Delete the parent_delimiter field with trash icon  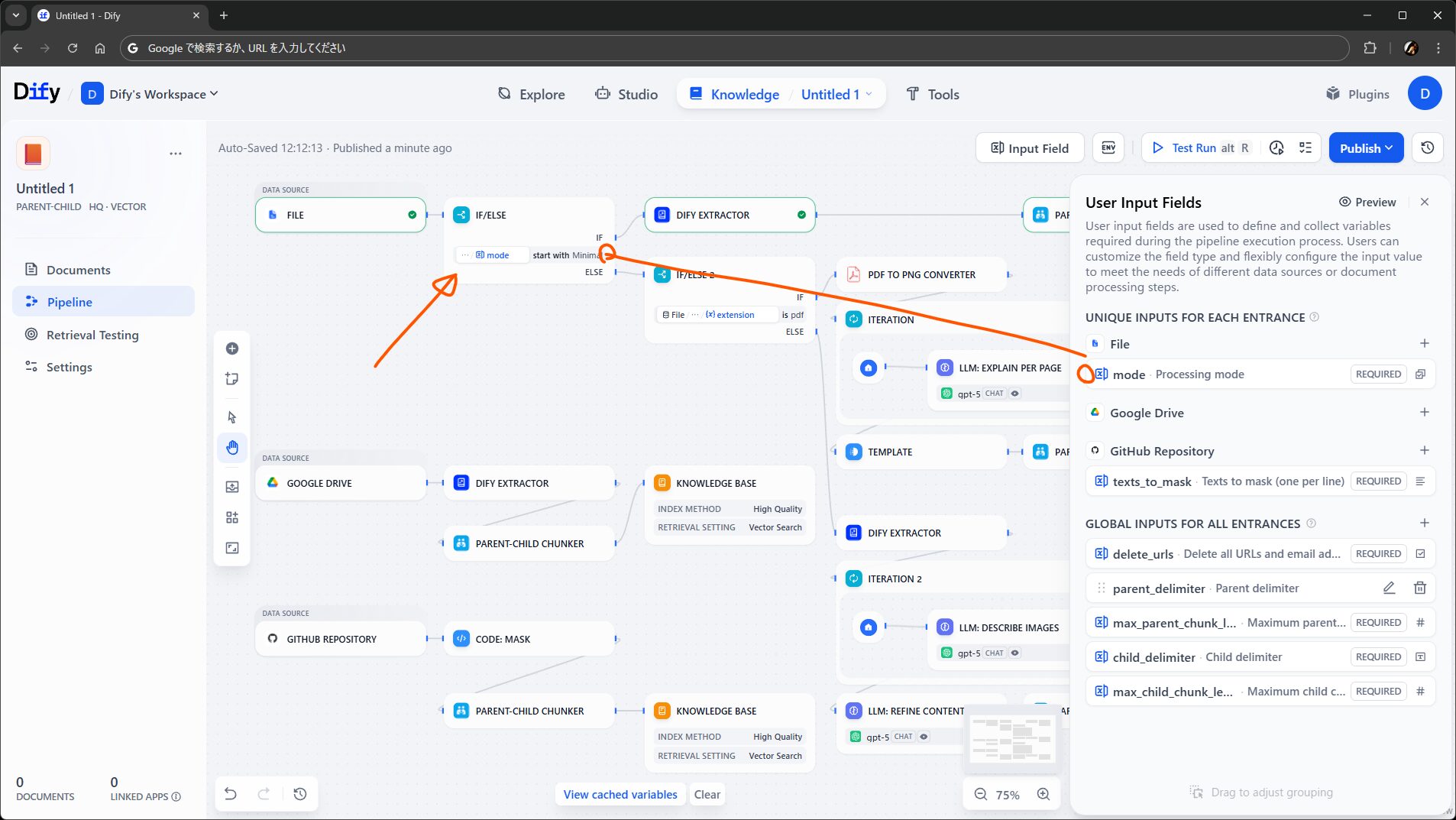[x=1419, y=588]
